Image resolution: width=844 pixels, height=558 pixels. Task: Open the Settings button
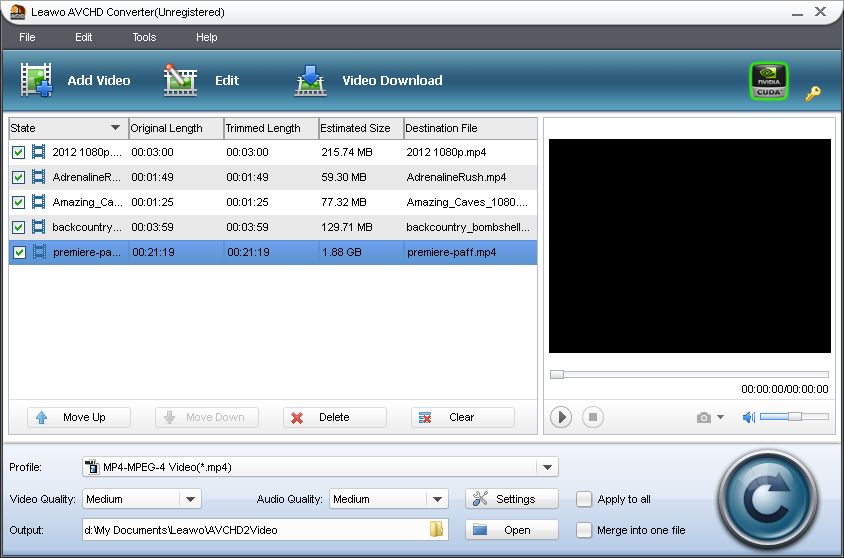click(x=512, y=499)
